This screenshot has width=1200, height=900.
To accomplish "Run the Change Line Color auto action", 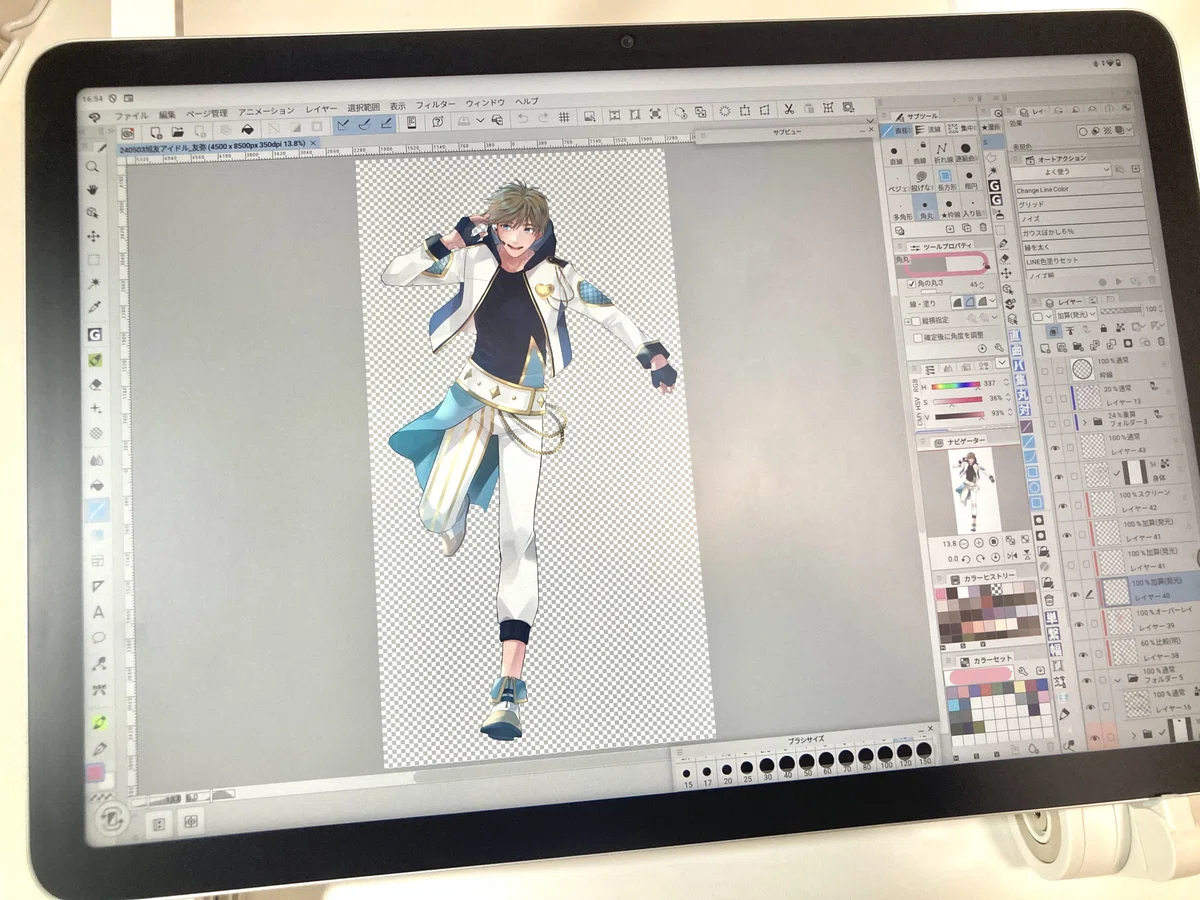I will (1078, 187).
